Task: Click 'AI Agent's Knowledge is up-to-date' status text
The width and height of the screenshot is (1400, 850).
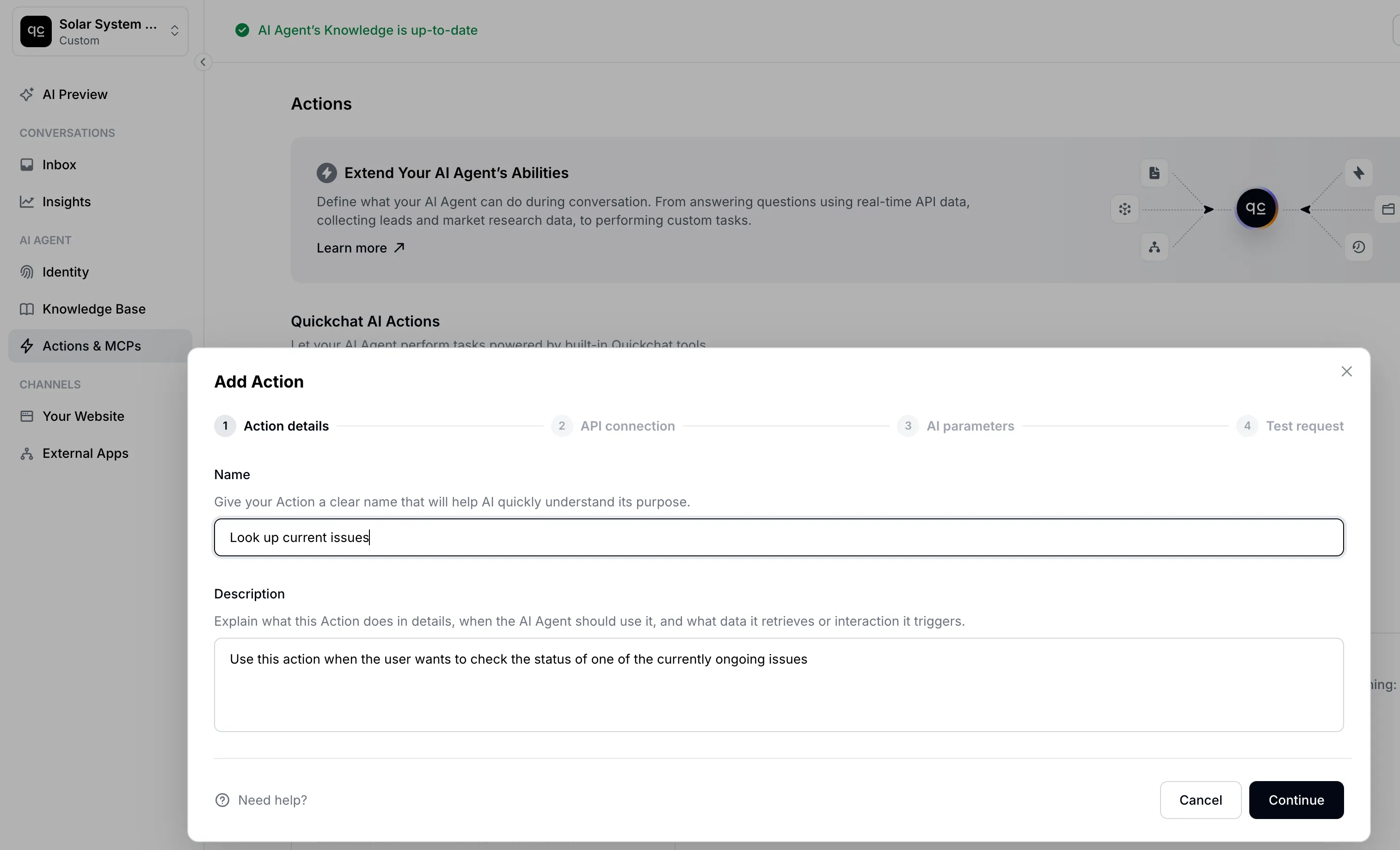Action: click(368, 30)
